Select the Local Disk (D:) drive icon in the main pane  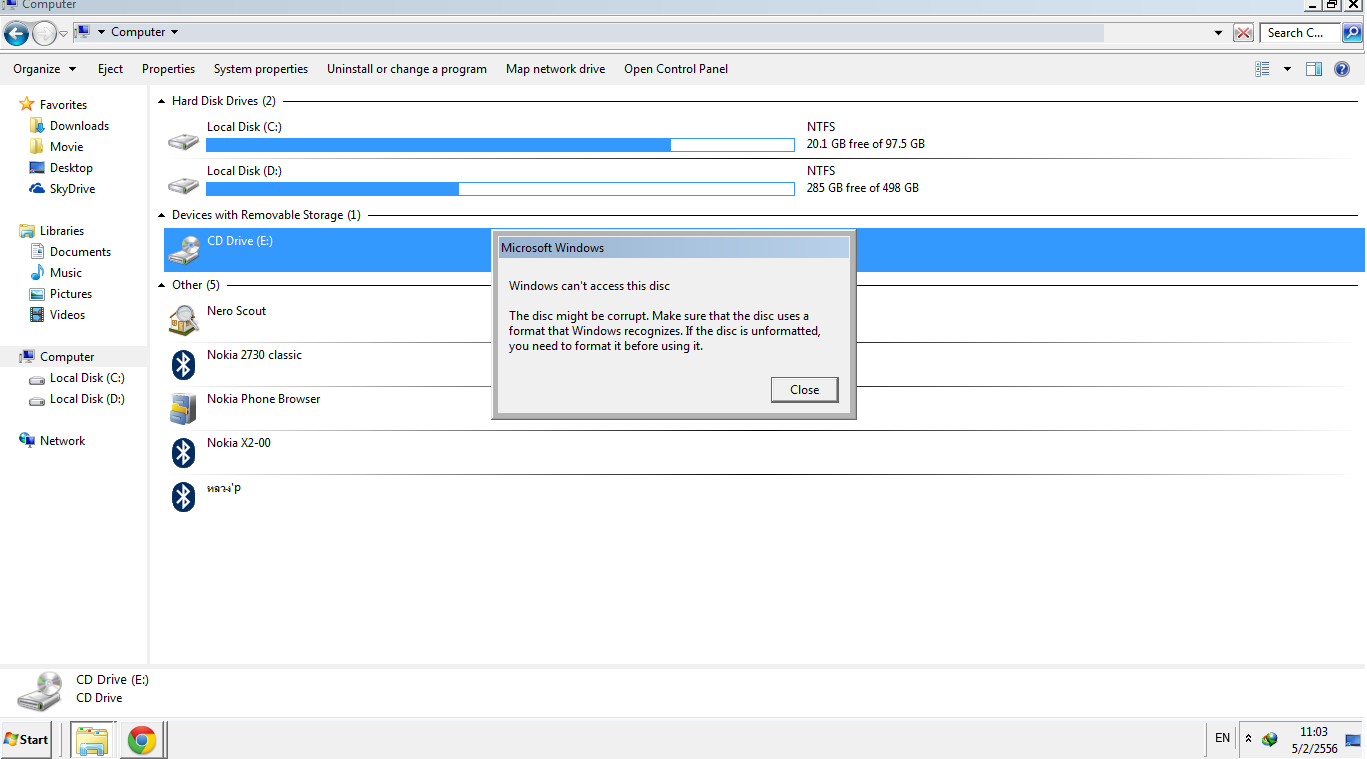coord(184,184)
